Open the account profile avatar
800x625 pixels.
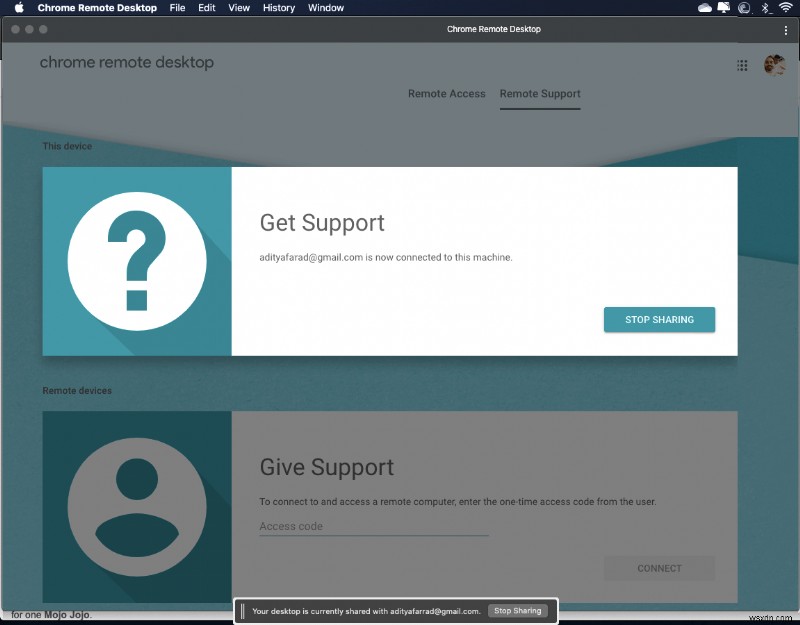774,65
